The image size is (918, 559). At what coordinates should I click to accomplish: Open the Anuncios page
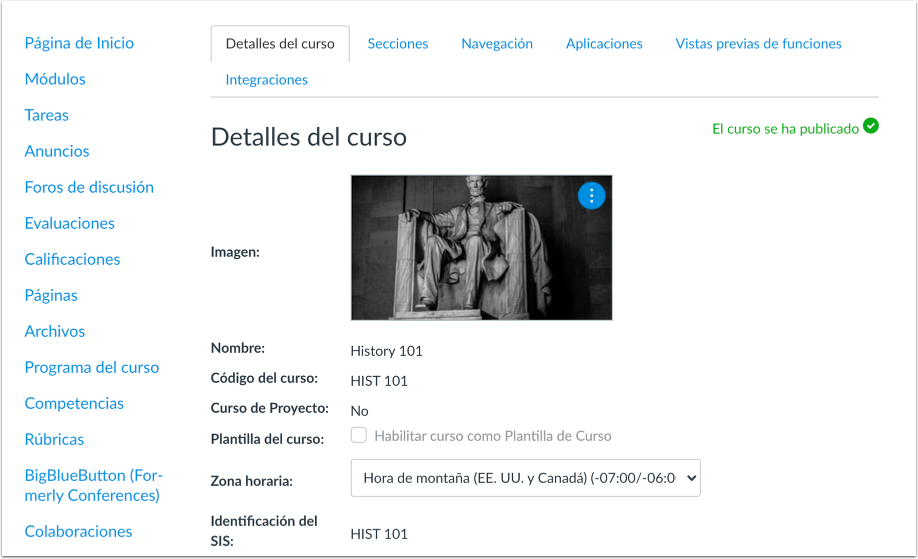click(x=57, y=152)
